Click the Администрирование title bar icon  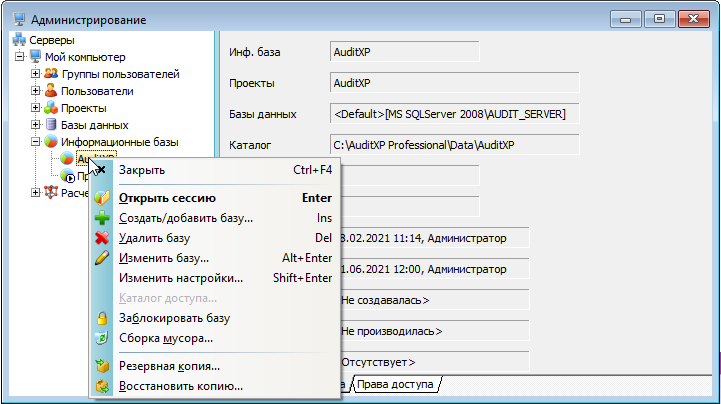(19, 19)
